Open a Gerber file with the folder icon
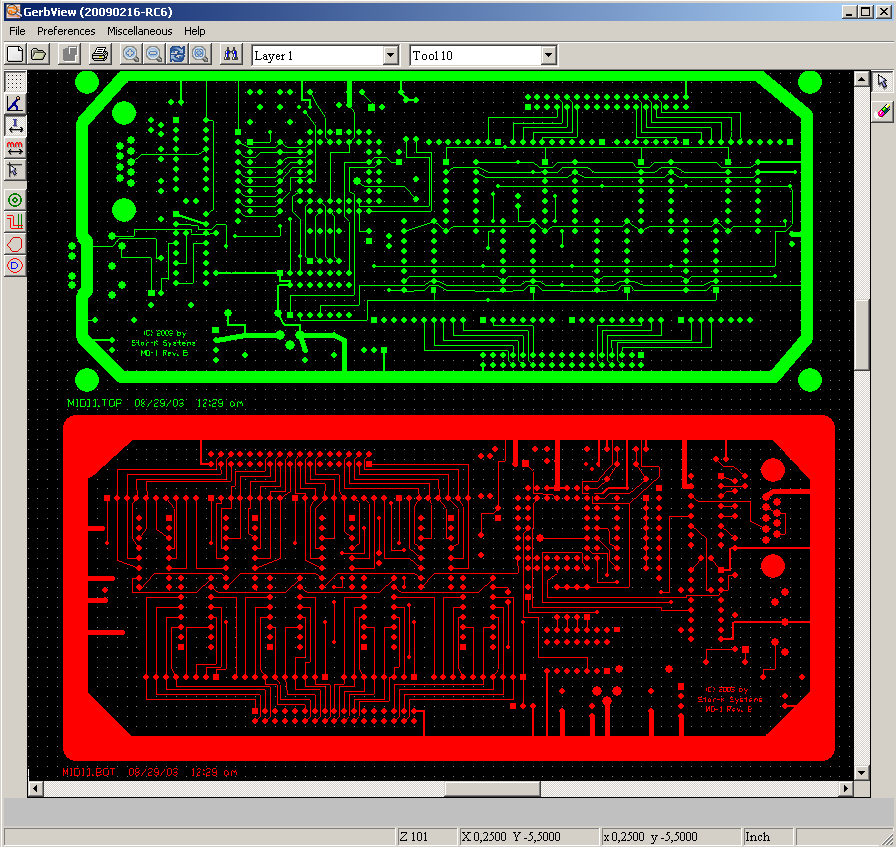 point(38,55)
